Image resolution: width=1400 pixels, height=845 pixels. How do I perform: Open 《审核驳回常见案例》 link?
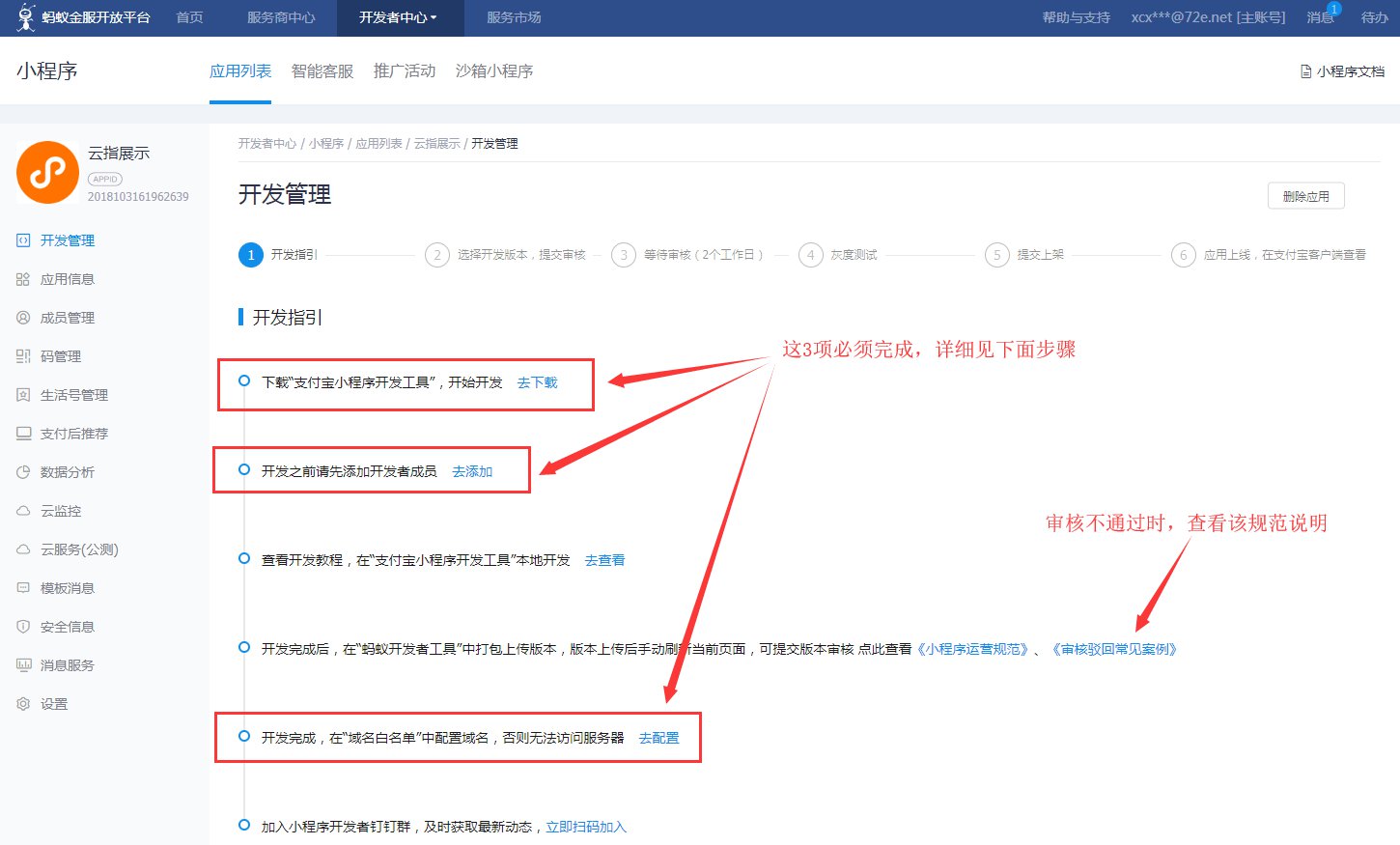(x=1114, y=649)
